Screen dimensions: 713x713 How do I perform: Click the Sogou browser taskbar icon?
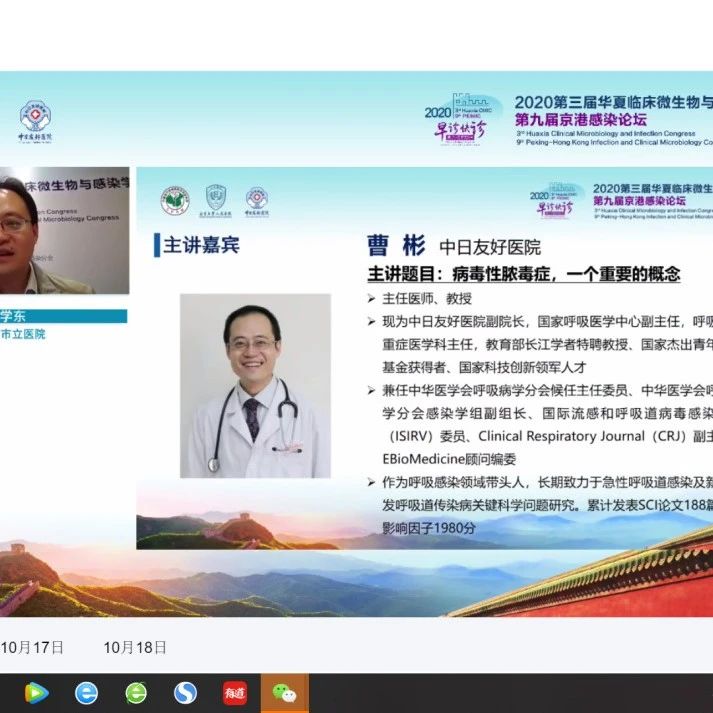click(185, 692)
